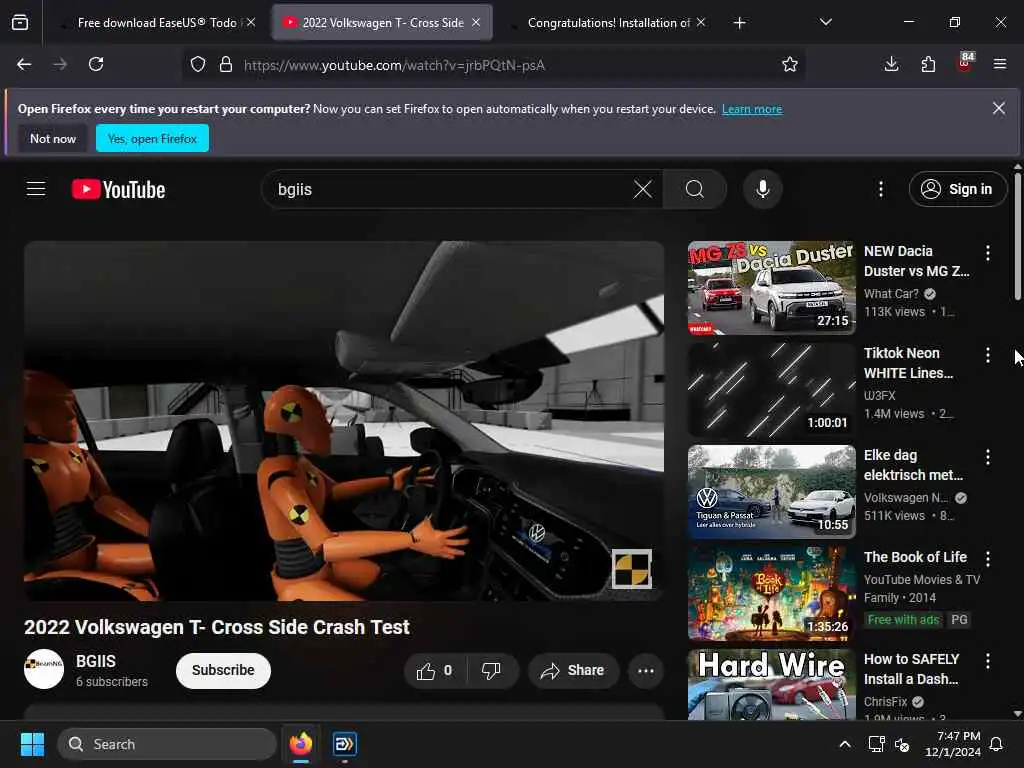
Task: Open options menu for How to SAFELY Install video
Action: 988,661
